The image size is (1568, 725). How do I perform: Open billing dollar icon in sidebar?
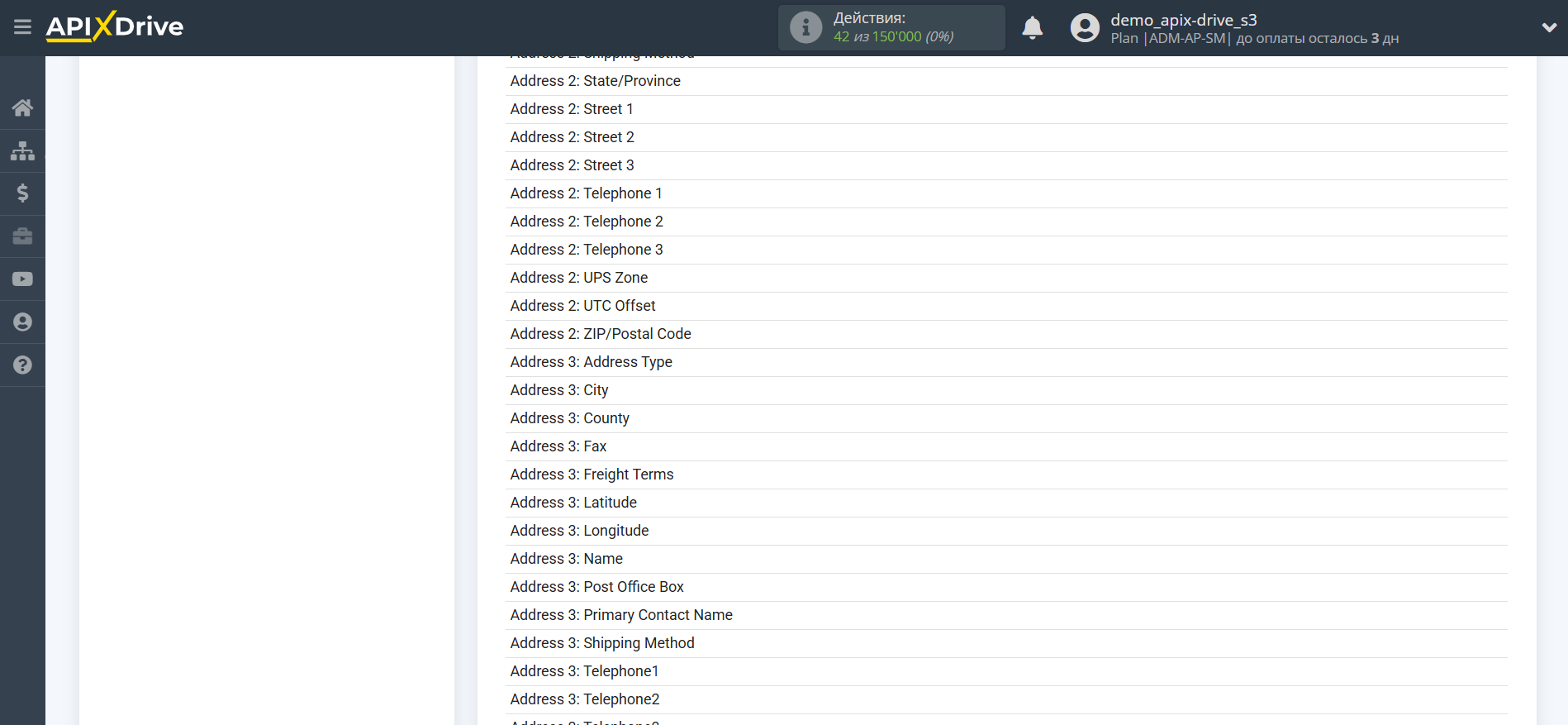coord(22,193)
